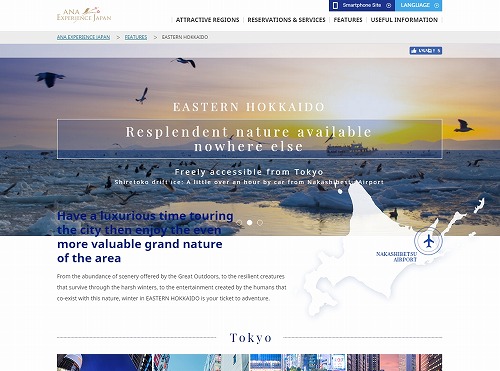500x371 pixels.
Task: Click the airplane icon on Hokkaido map
Action: [429, 241]
